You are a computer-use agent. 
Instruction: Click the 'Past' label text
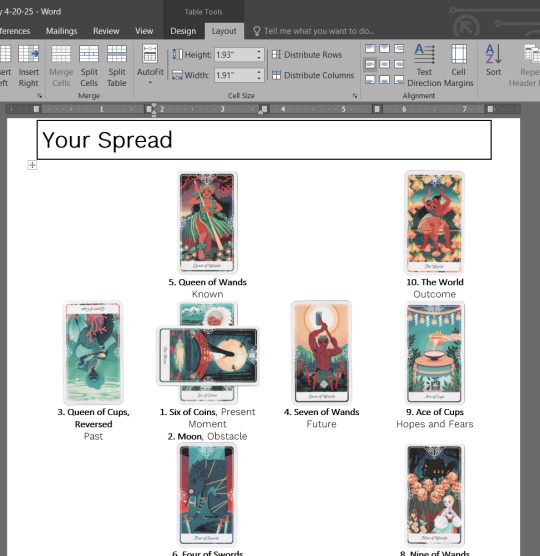(93, 437)
